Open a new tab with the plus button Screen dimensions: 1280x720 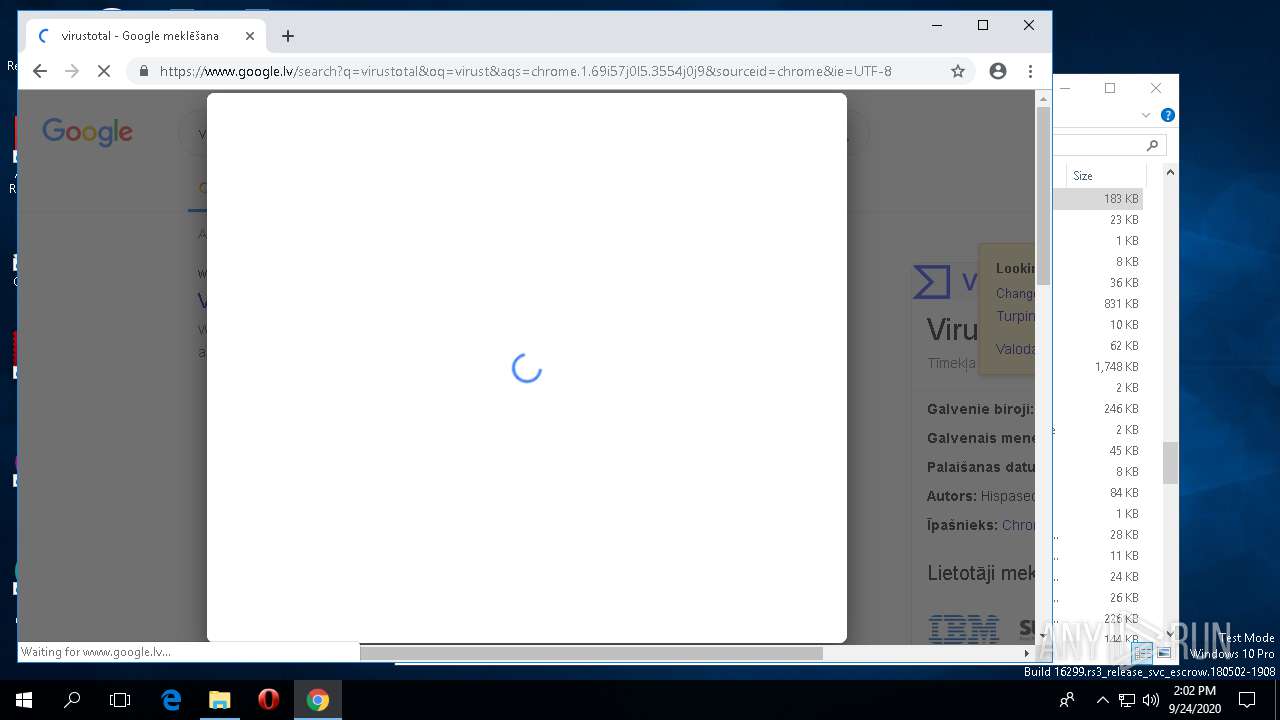pyautogui.click(x=288, y=36)
